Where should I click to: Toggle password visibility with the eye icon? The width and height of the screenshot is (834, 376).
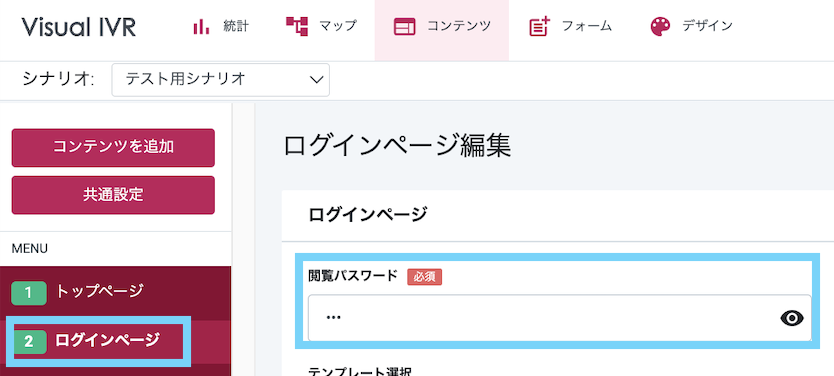pyautogui.click(x=792, y=318)
